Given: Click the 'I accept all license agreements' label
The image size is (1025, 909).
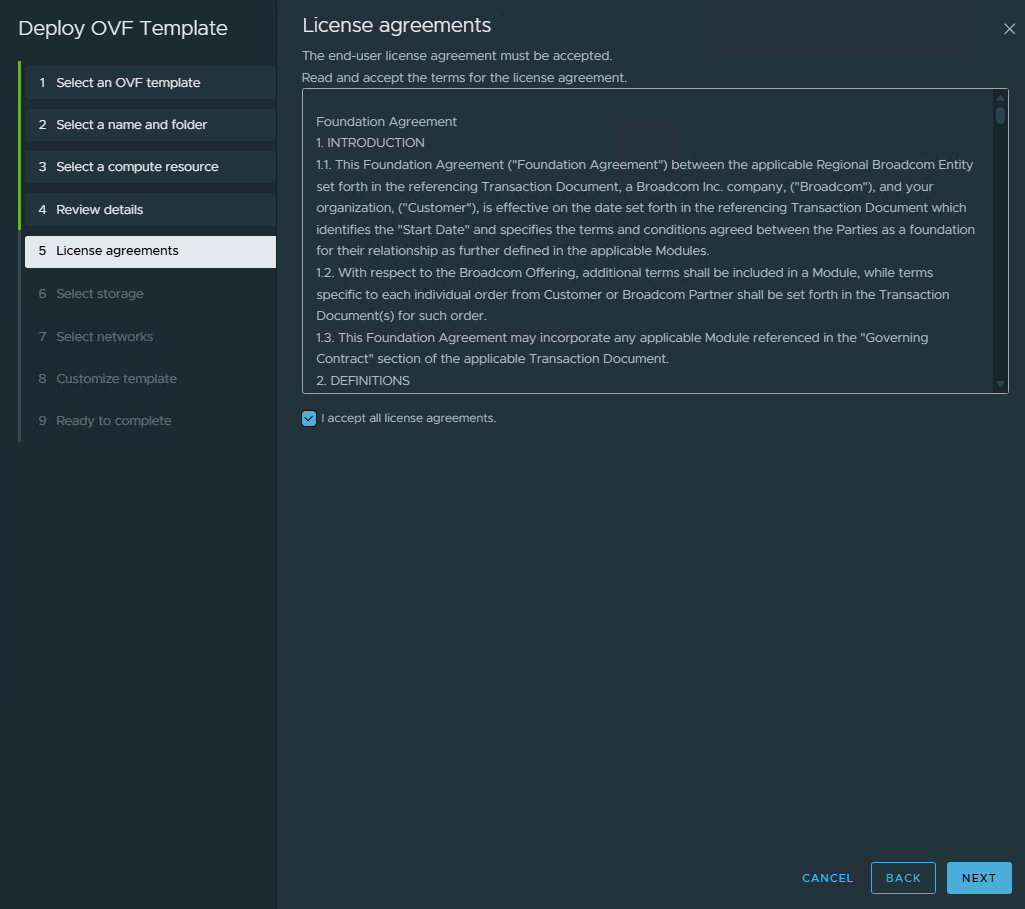Looking at the screenshot, I should [408, 418].
